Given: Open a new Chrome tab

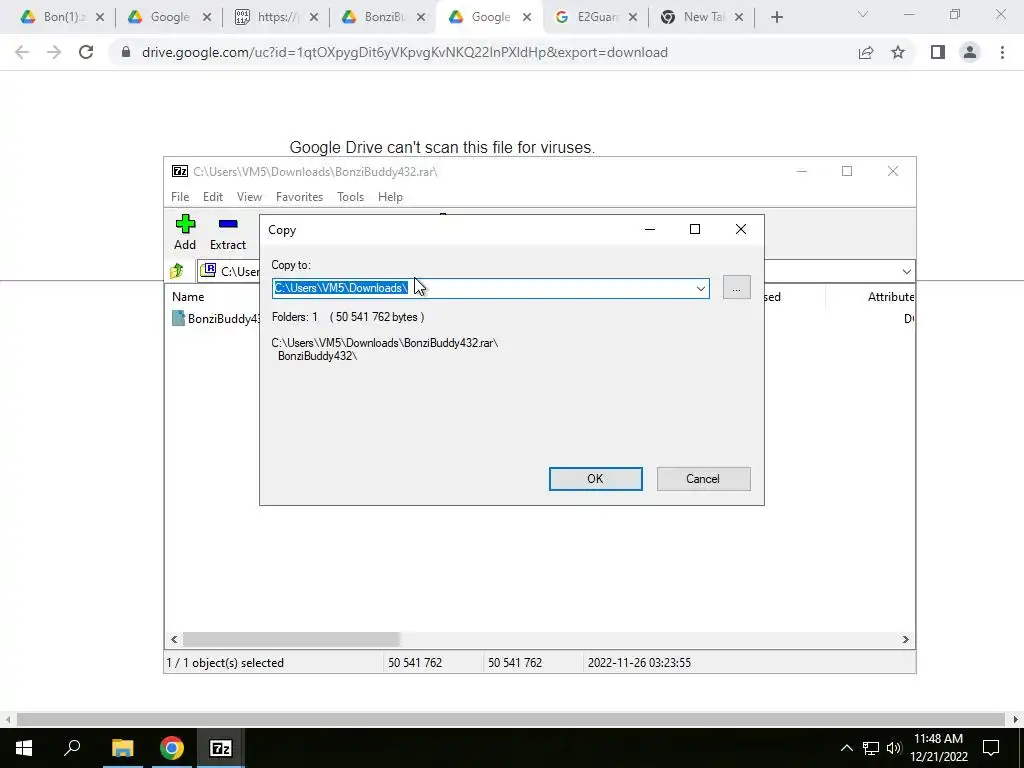Looking at the screenshot, I should coord(776,18).
